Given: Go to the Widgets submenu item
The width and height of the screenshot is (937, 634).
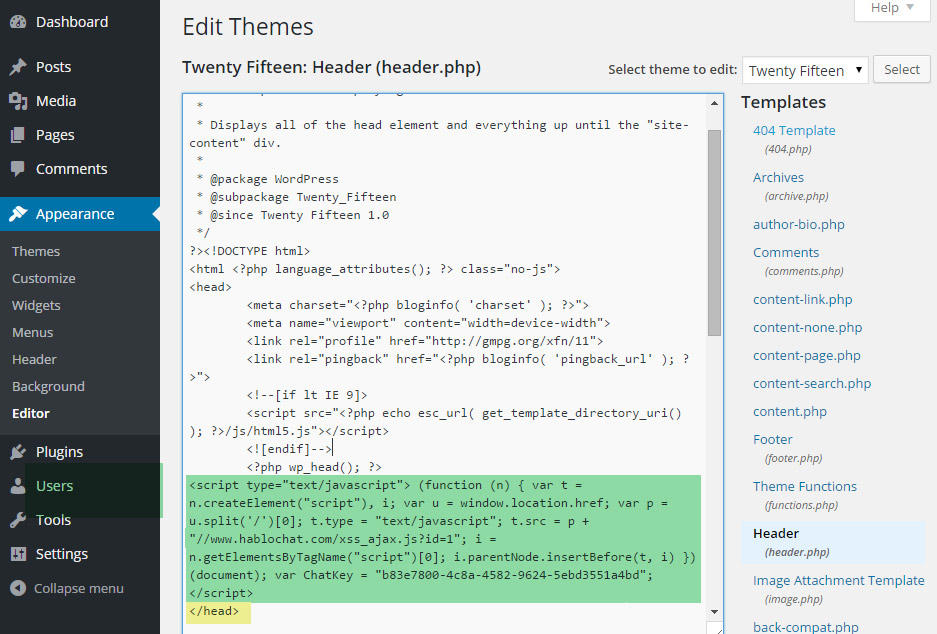Looking at the screenshot, I should (x=36, y=305).
